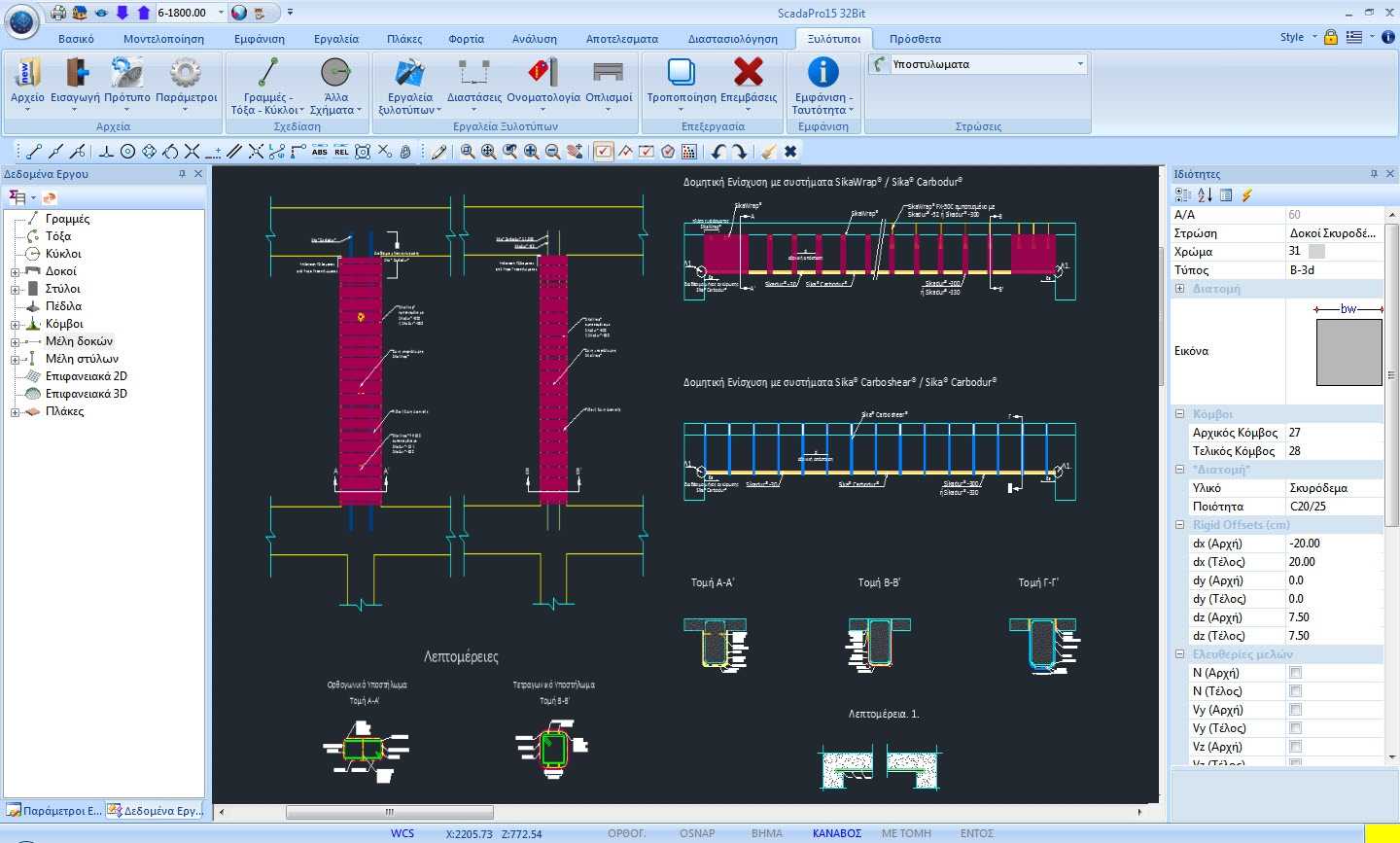Screen dimensions: 1400x843
Task: Toggle ΚΑΝΑΒΟΣ grid in status bar
Action: (x=837, y=833)
